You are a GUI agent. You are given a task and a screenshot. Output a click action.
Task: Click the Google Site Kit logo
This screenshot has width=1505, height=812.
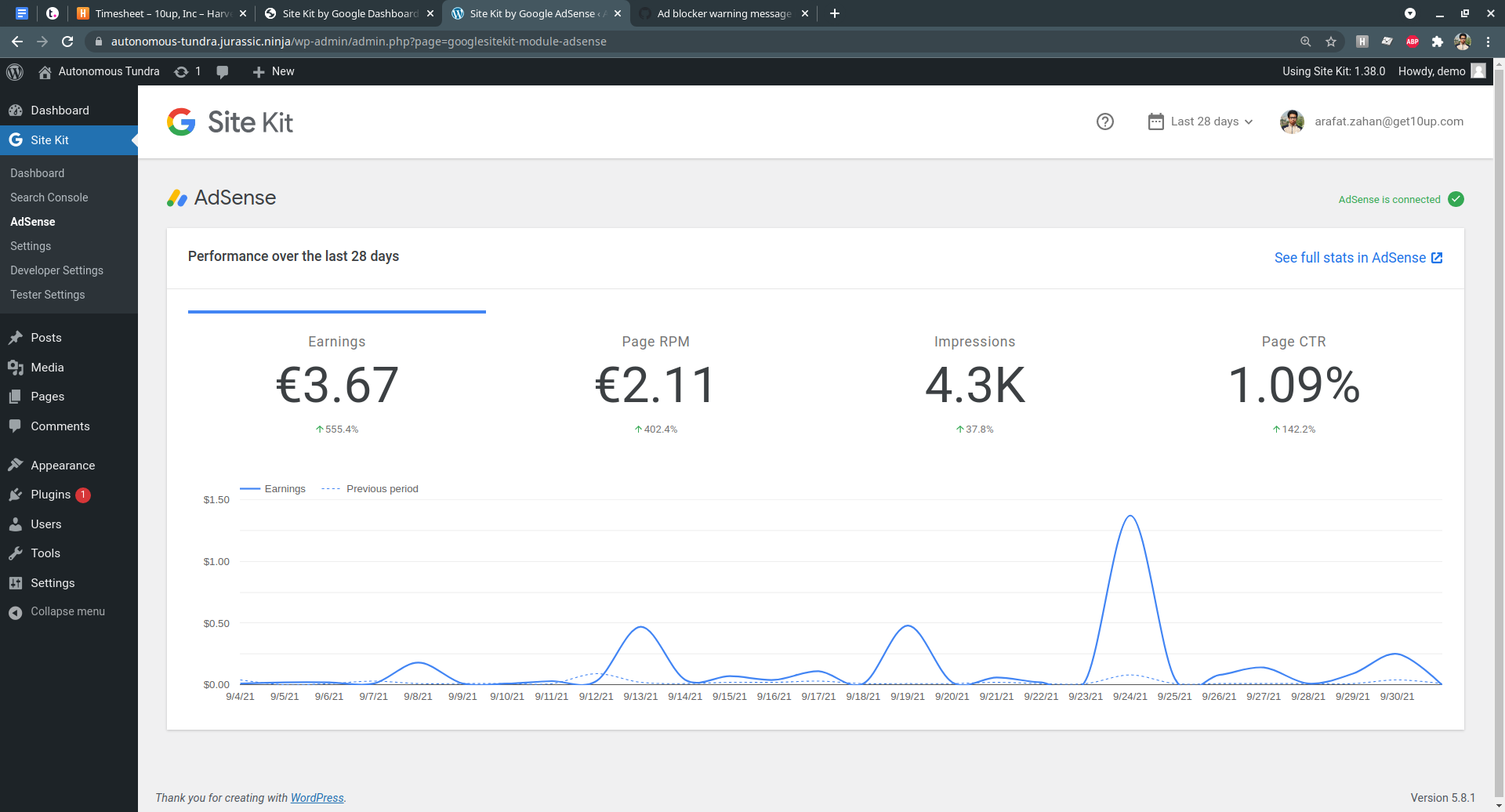coord(229,121)
